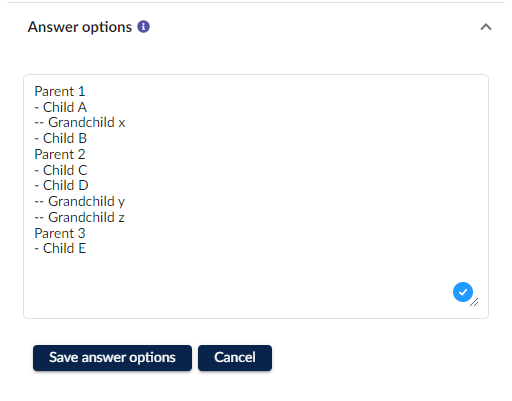The image size is (512, 401).
Task: Place the cursor on the Child D line
Action: coord(61,185)
